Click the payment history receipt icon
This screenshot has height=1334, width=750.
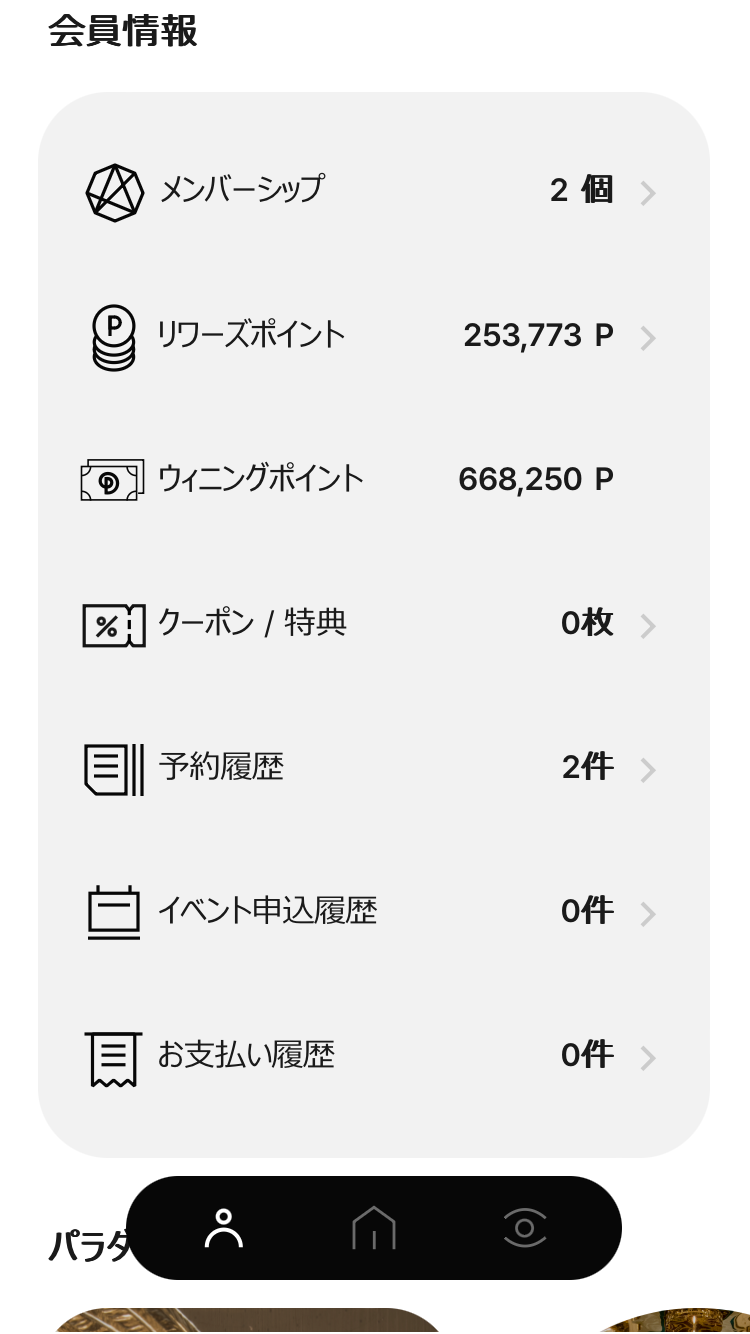coord(114,1058)
